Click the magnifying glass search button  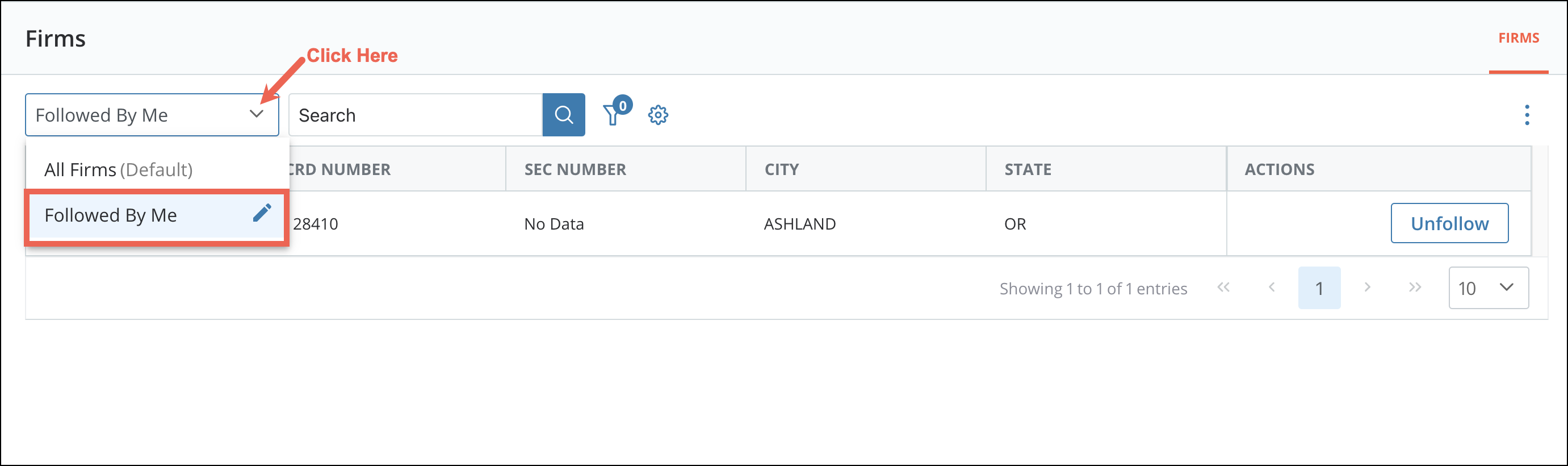(563, 115)
